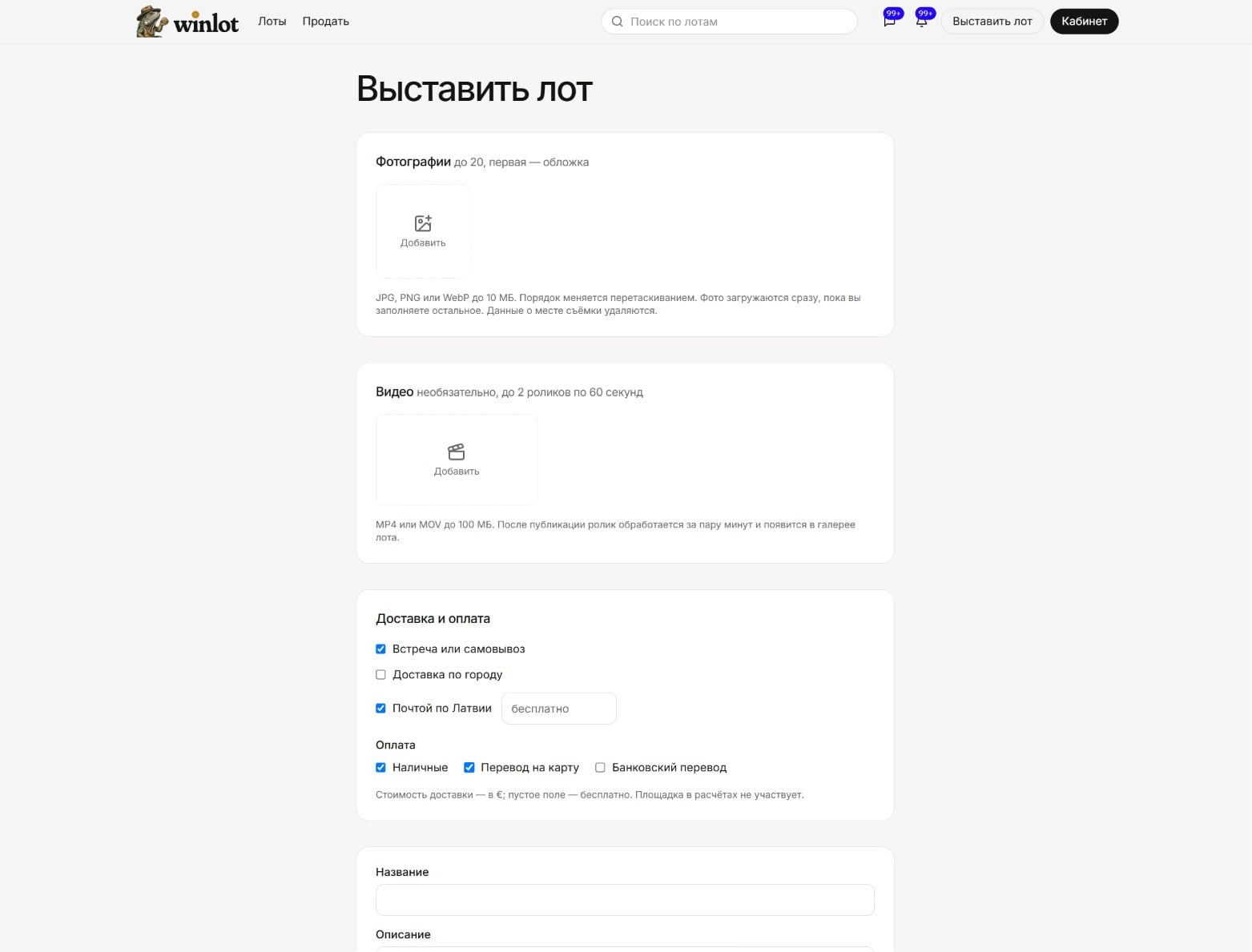
Task: Click the 'Добавить' label under Видео
Action: point(457,472)
